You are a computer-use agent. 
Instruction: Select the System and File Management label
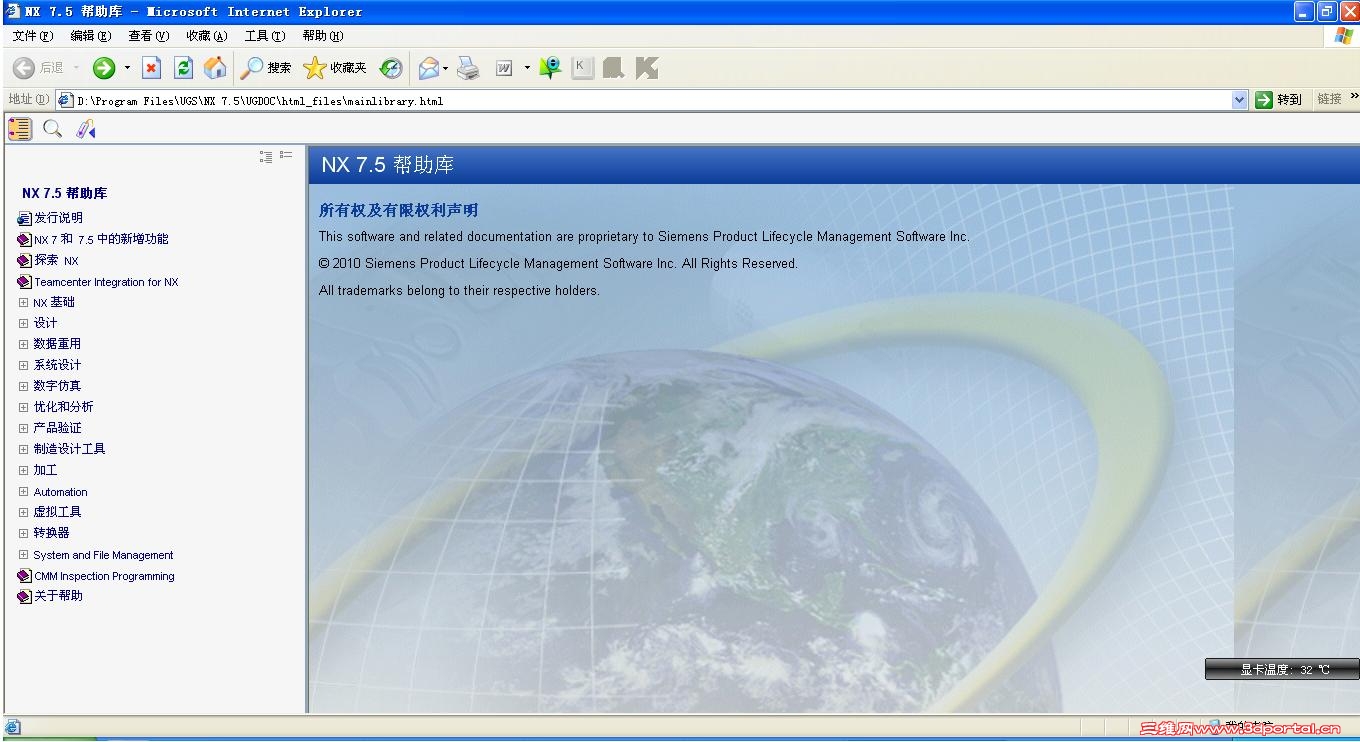pyautogui.click(x=103, y=555)
